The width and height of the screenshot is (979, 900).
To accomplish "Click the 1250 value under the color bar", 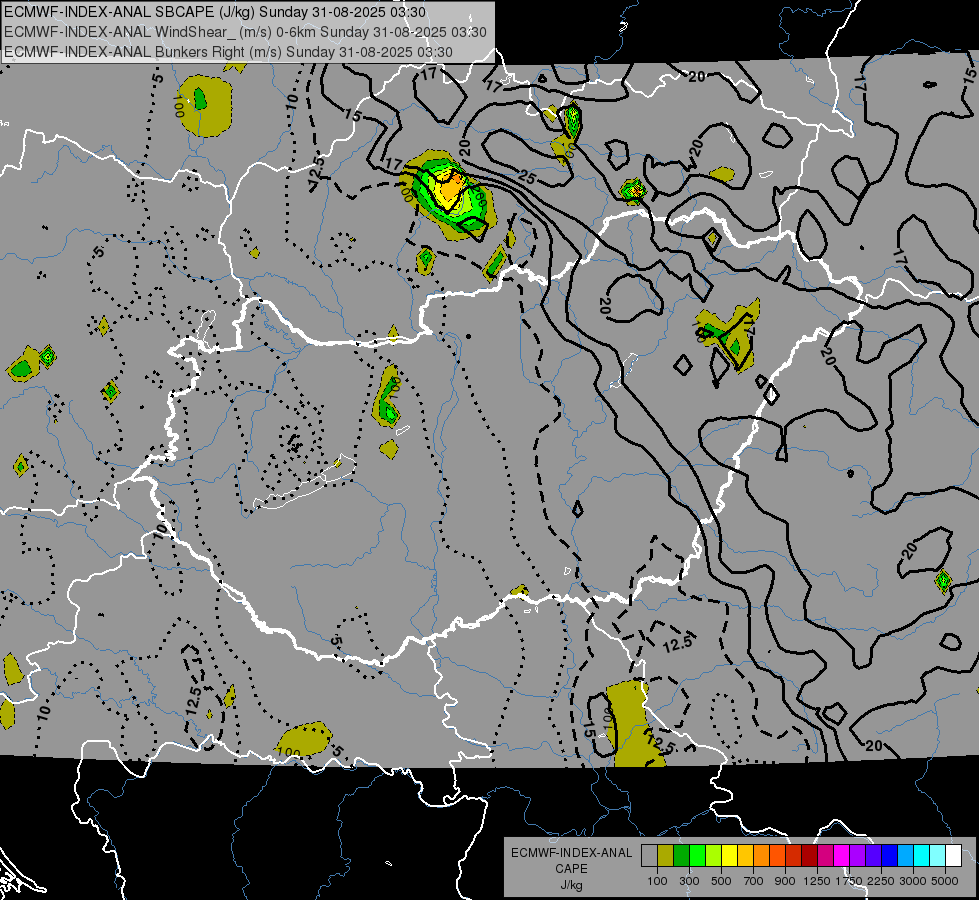I will pos(817,881).
